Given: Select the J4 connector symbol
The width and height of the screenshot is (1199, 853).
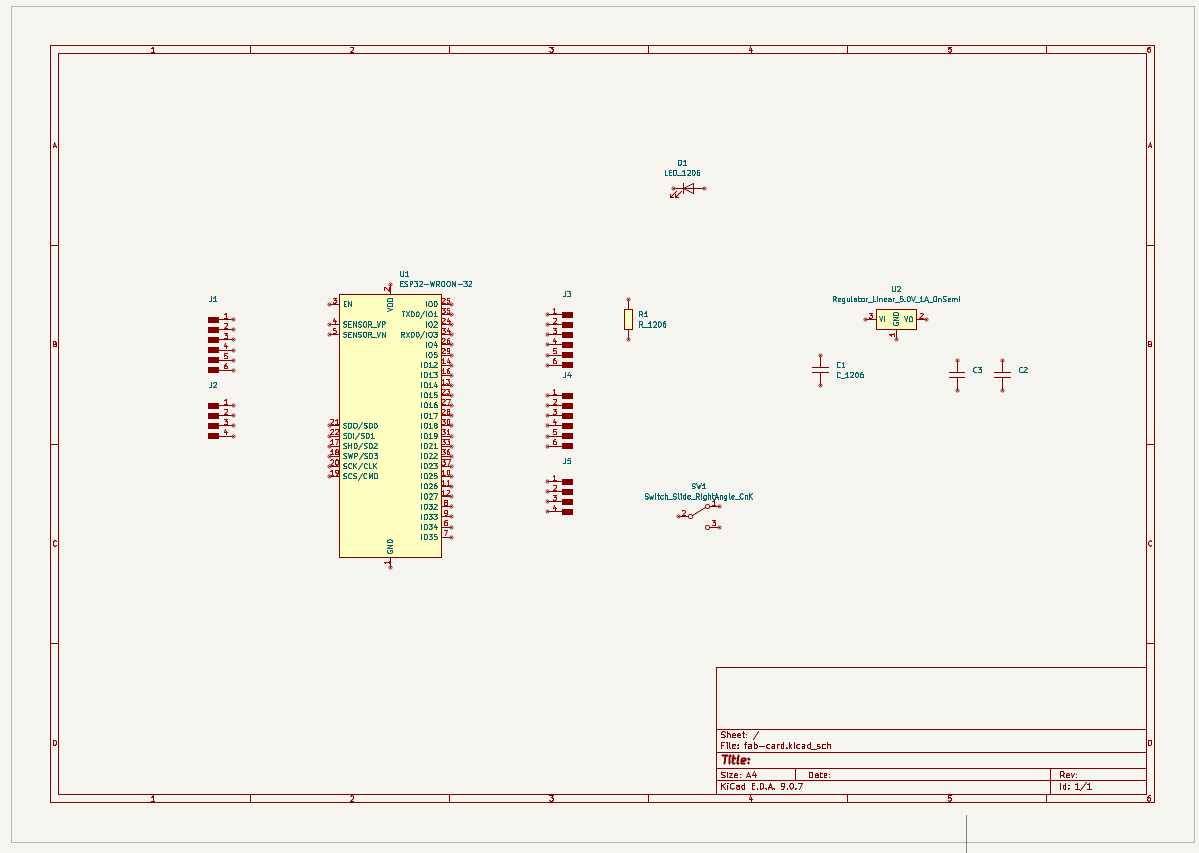Looking at the screenshot, I should [x=560, y=420].
